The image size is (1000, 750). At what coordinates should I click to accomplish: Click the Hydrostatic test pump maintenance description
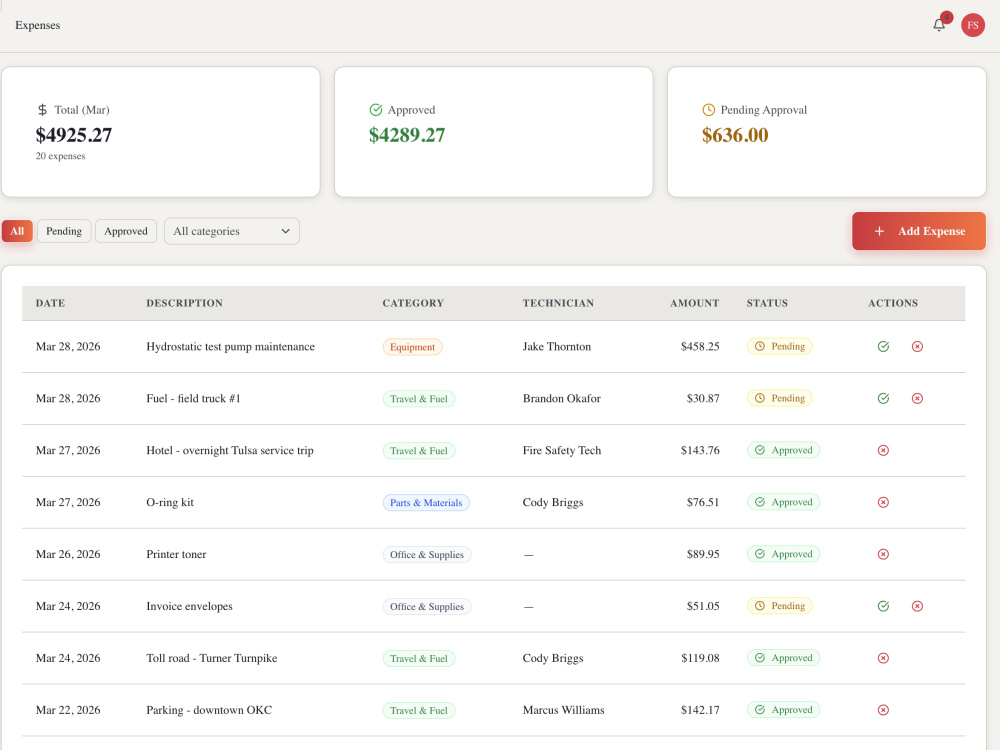(230, 346)
